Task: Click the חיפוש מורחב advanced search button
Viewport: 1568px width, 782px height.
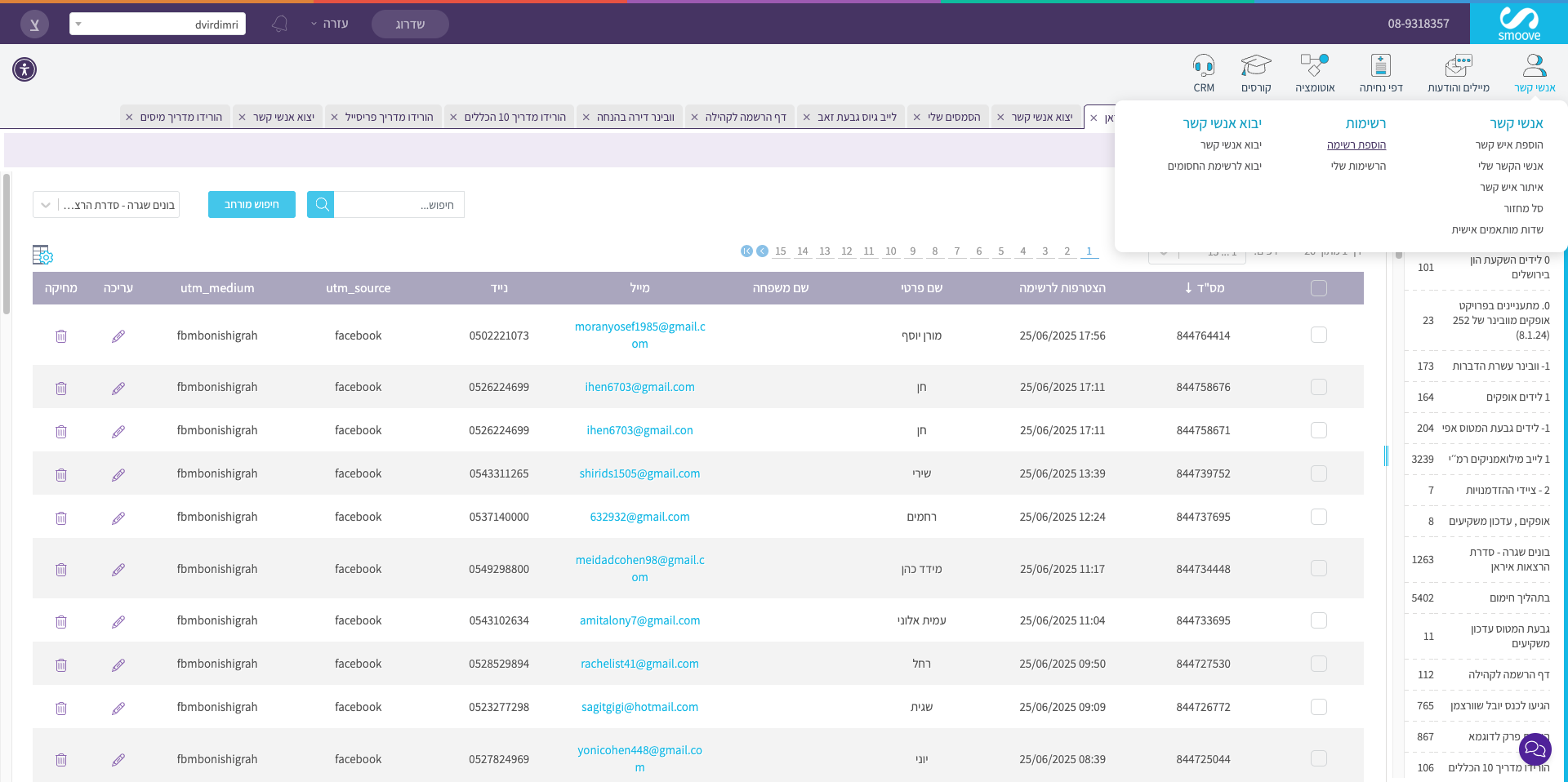Action: click(252, 204)
